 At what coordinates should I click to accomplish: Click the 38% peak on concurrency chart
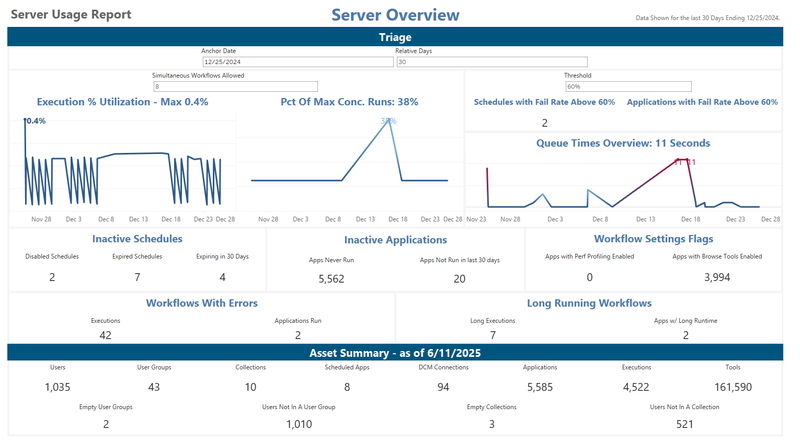click(388, 121)
